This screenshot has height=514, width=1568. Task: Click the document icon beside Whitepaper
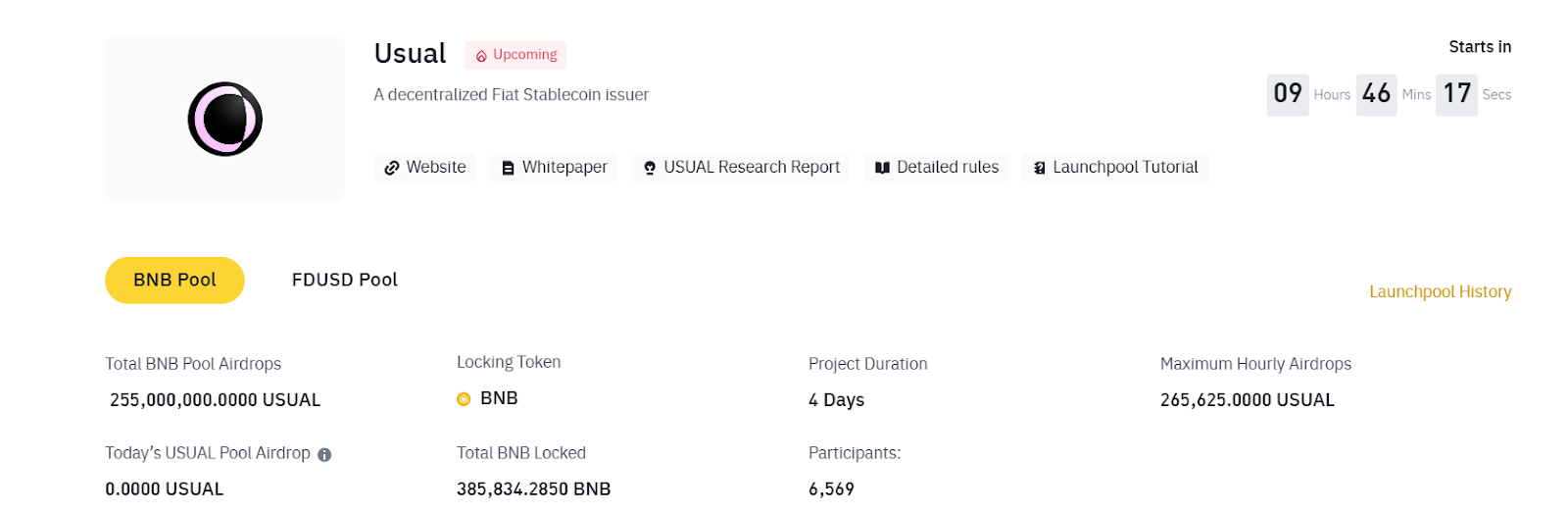click(x=508, y=168)
